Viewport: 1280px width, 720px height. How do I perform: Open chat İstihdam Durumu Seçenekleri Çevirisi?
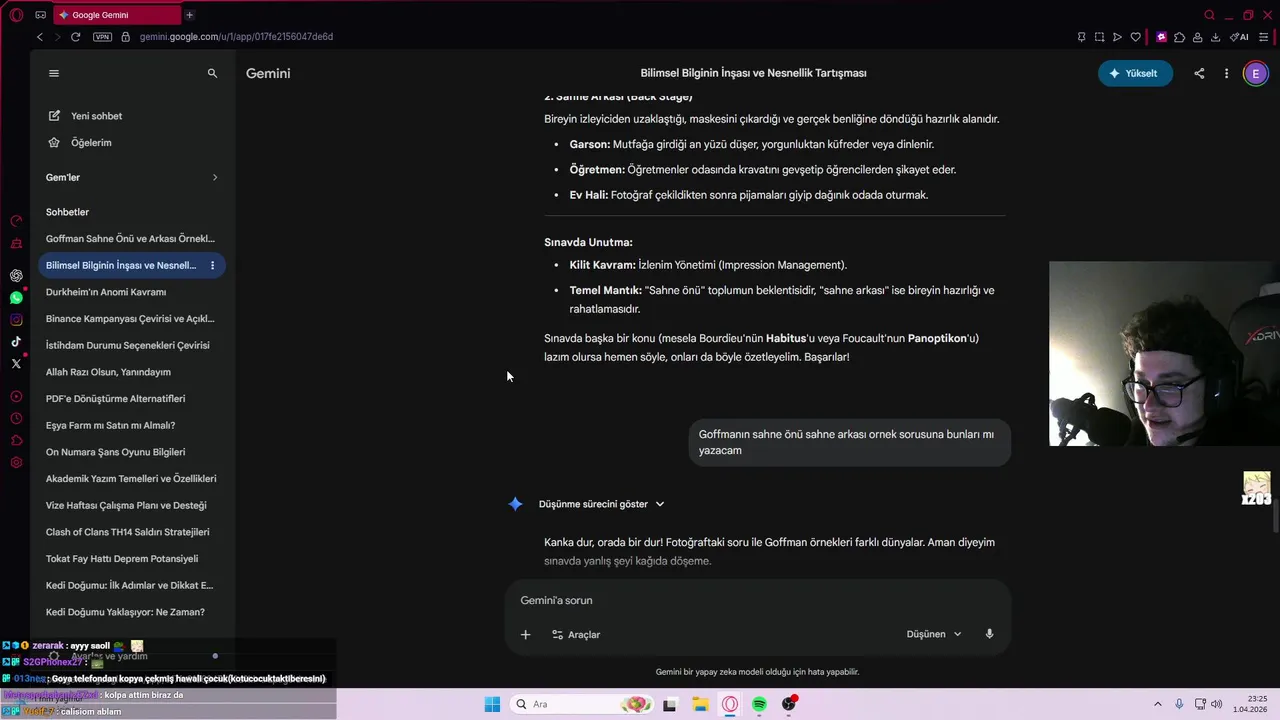click(x=128, y=345)
